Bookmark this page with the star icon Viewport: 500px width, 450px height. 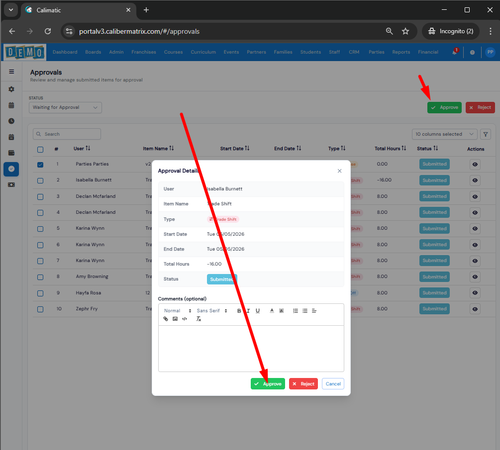click(405, 31)
